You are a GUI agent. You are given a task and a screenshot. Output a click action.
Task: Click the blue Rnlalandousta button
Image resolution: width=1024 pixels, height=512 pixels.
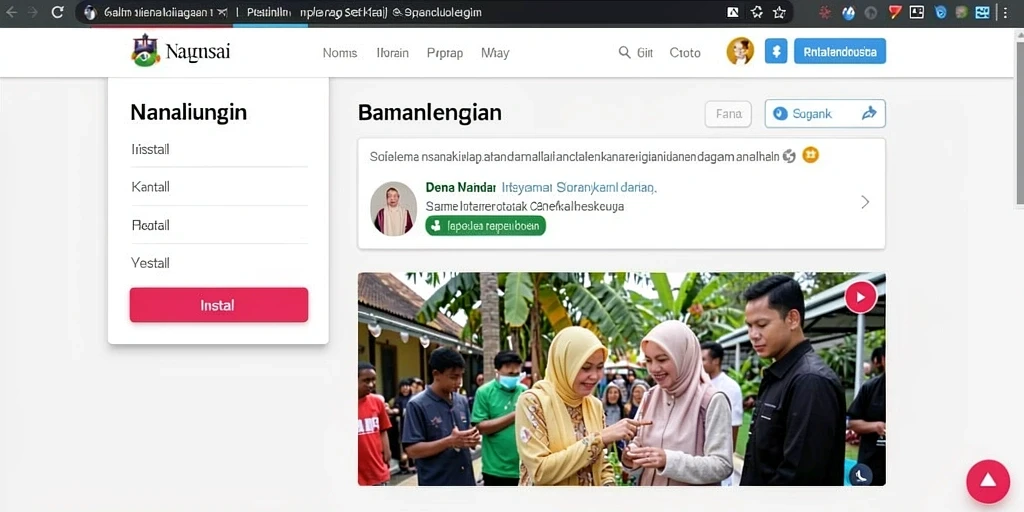tap(840, 51)
